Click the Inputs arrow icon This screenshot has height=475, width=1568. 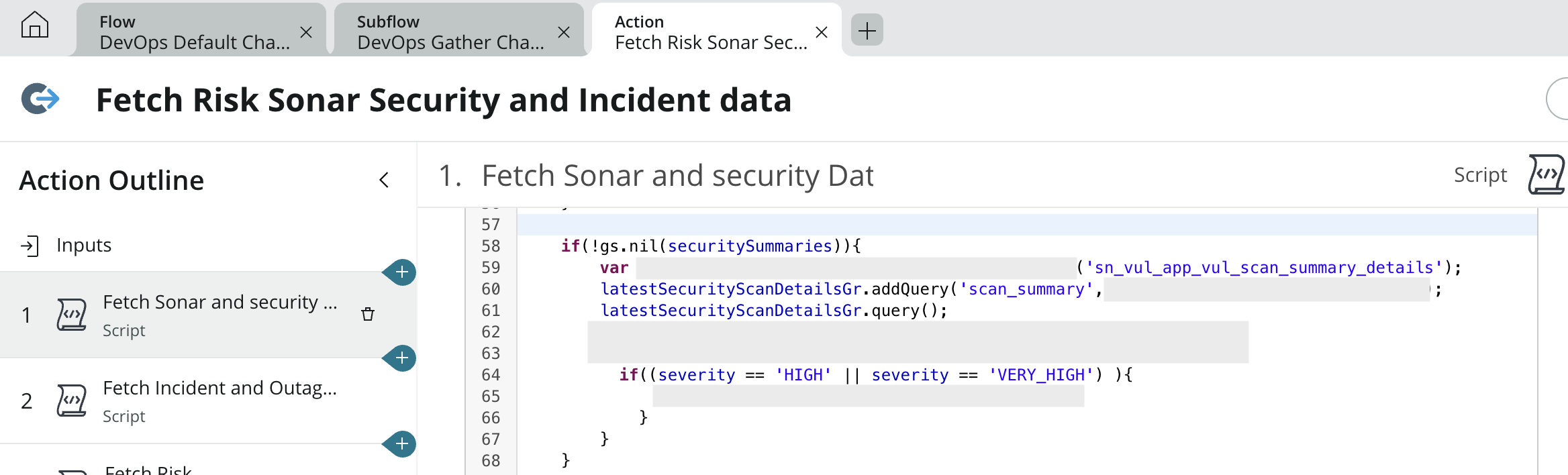coord(30,246)
